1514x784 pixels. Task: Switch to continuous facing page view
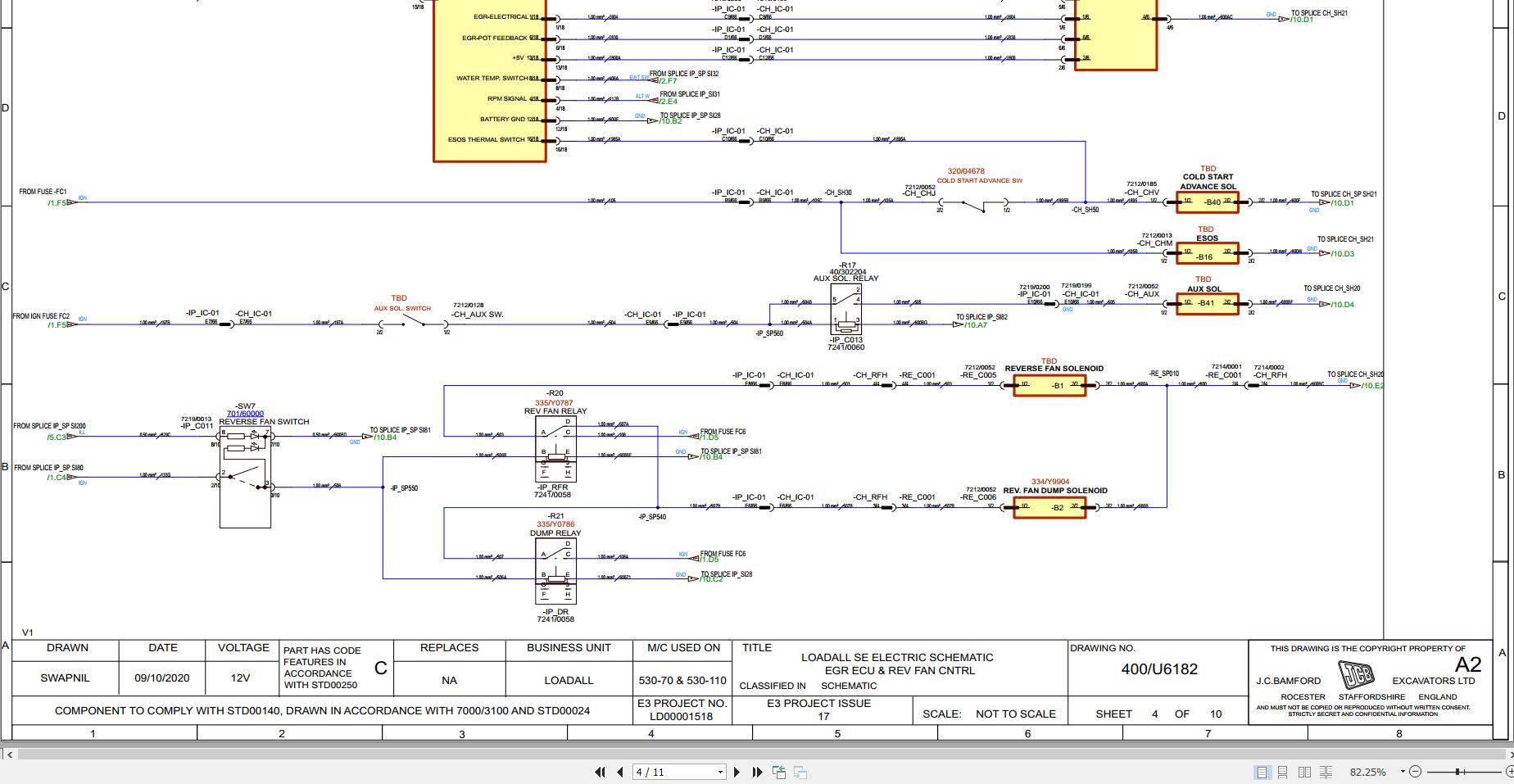point(1326,772)
